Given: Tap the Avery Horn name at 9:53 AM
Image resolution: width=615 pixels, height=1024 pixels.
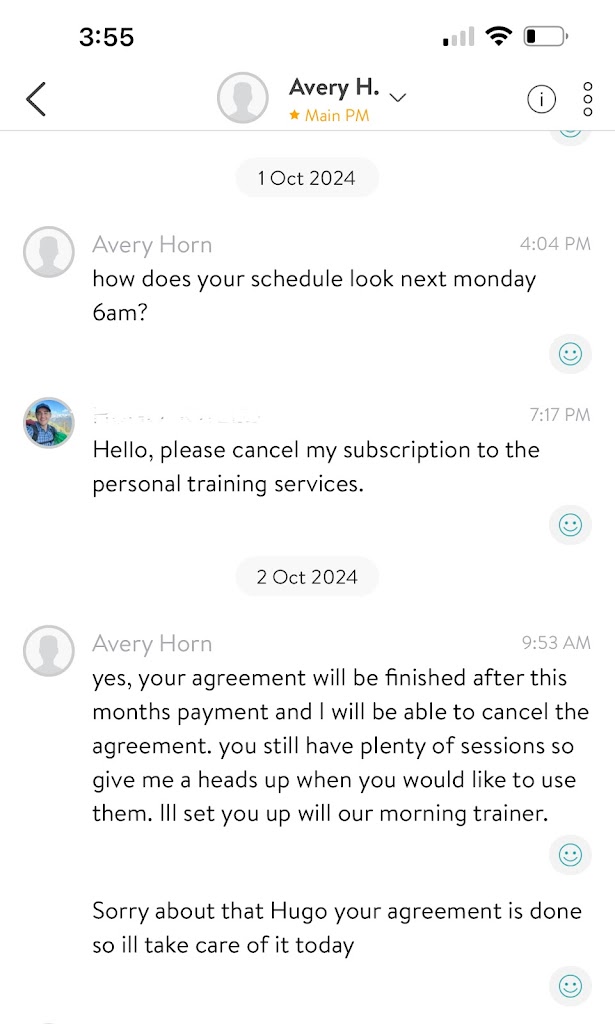Looking at the screenshot, I should (152, 644).
